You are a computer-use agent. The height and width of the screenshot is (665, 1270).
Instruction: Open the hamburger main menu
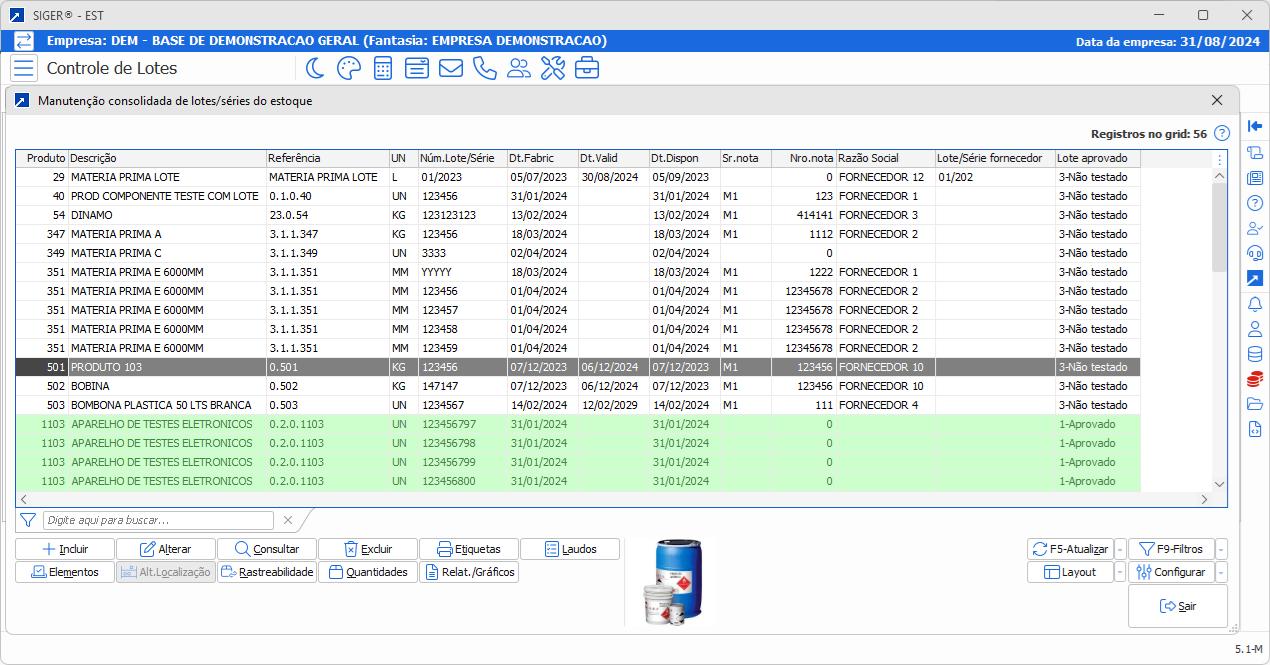[24, 68]
